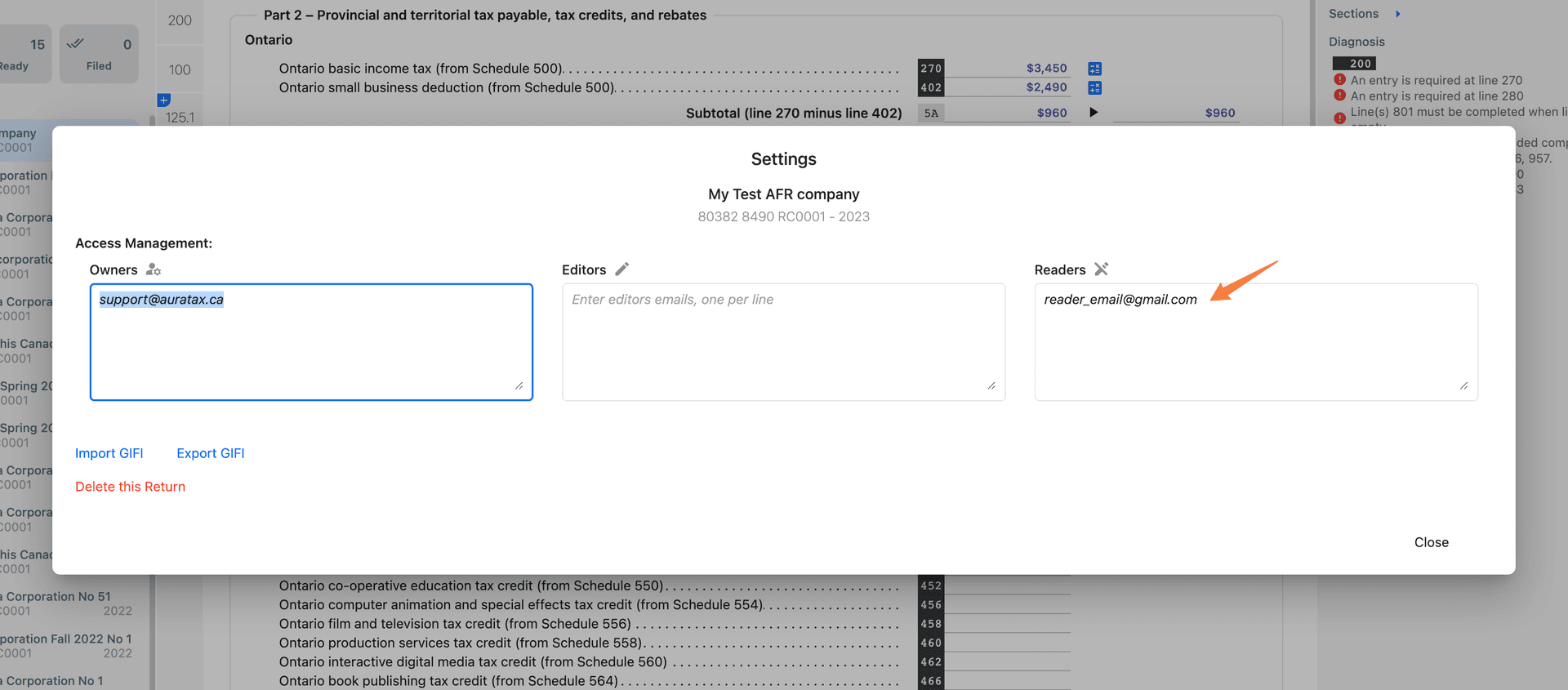Open the Filed returns card
This screenshot has width=1568, height=690.
point(99,53)
